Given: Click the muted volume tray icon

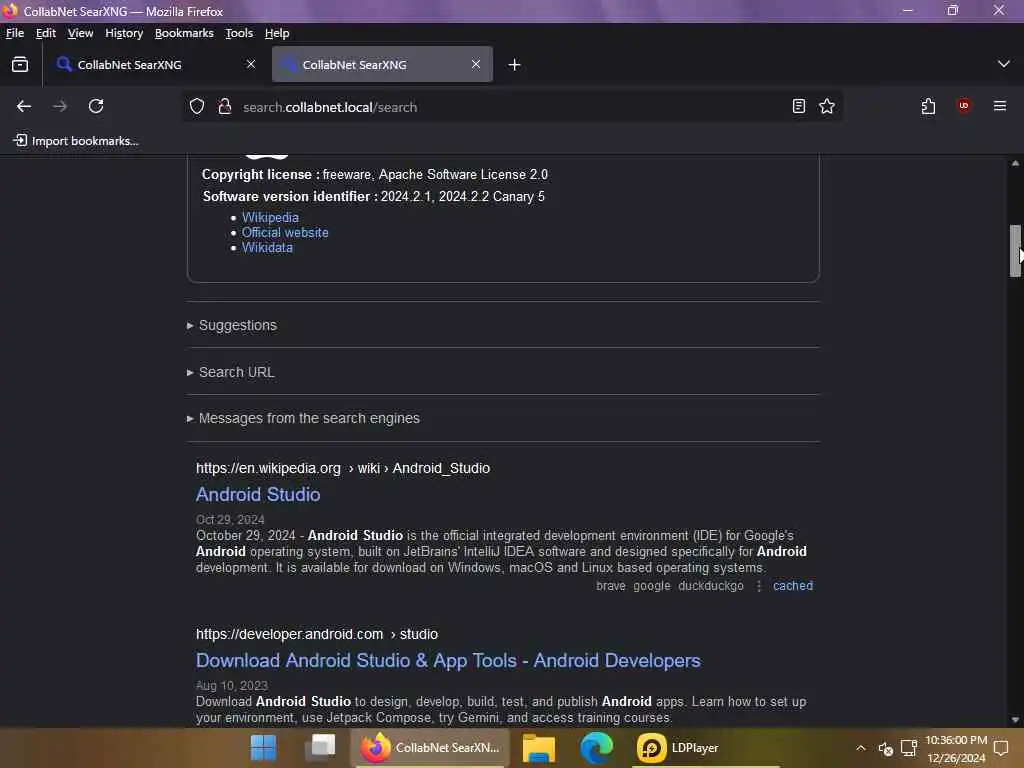Looking at the screenshot, I should 886,748.
